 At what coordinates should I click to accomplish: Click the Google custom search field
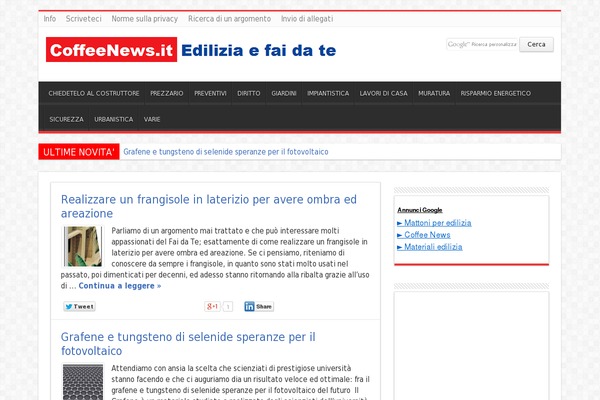click(482, 44)
